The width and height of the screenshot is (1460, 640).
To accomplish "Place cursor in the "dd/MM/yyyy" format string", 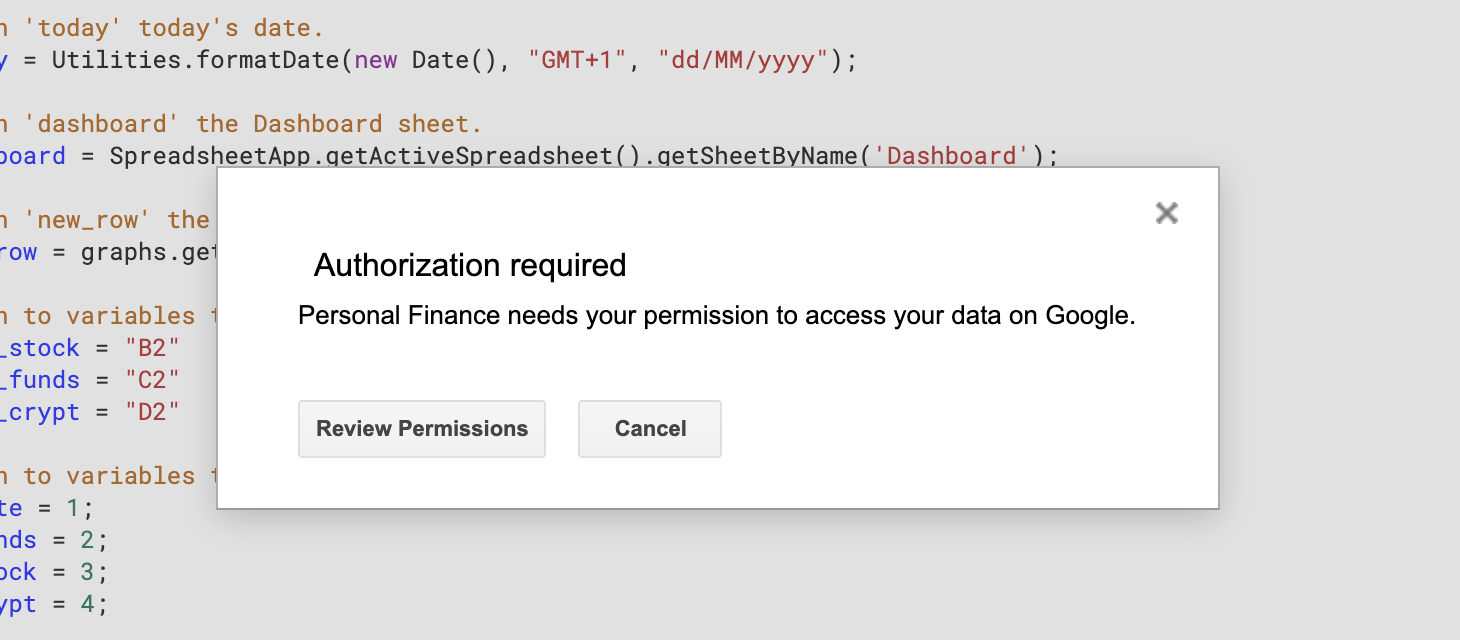I will [x=743, y=60].
